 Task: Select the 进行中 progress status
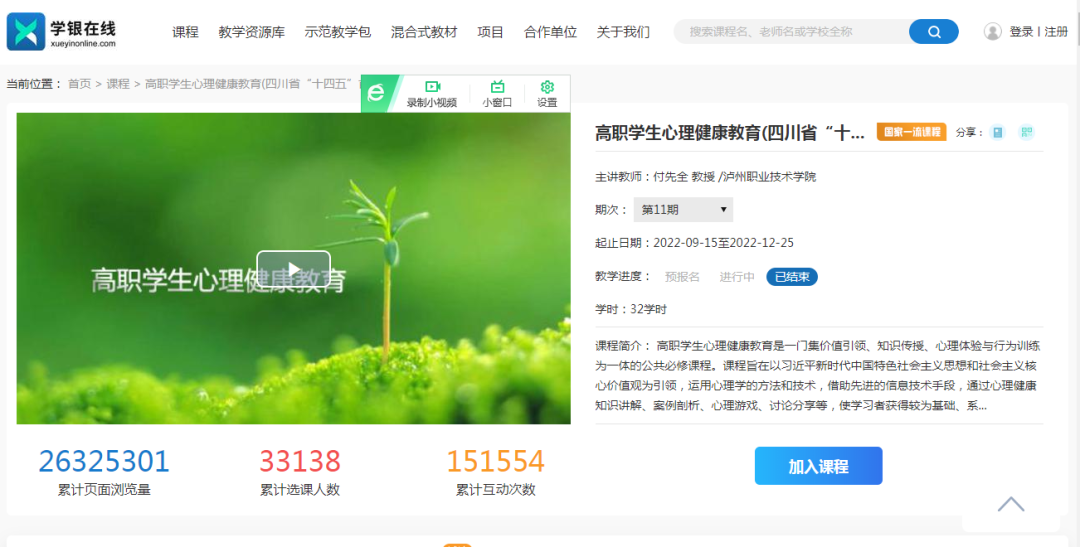coord(737,277)
